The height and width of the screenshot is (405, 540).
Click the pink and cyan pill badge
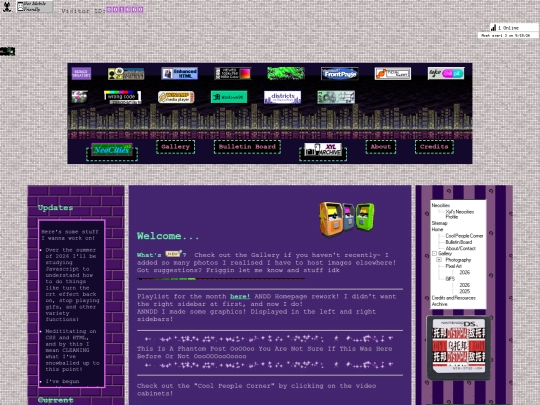click(x=446, y=73)
